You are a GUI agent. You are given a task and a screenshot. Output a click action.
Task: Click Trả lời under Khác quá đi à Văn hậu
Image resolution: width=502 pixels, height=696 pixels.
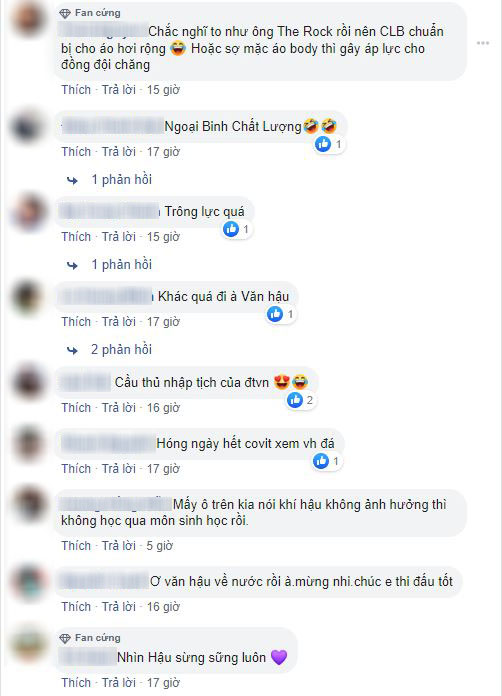(x=119, y=322)
